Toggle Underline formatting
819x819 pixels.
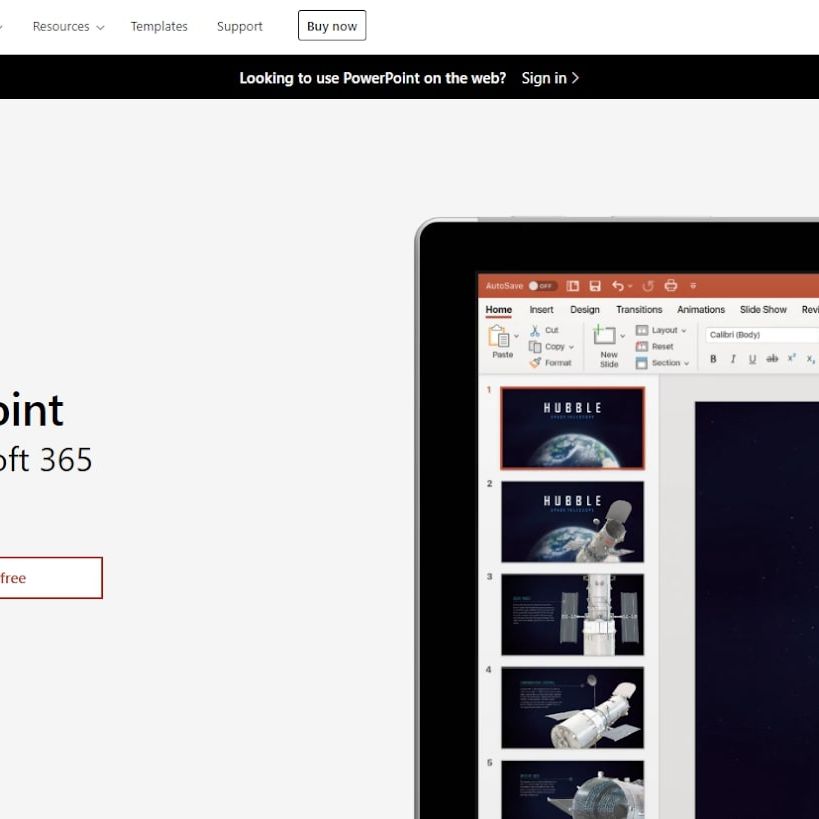752,359
